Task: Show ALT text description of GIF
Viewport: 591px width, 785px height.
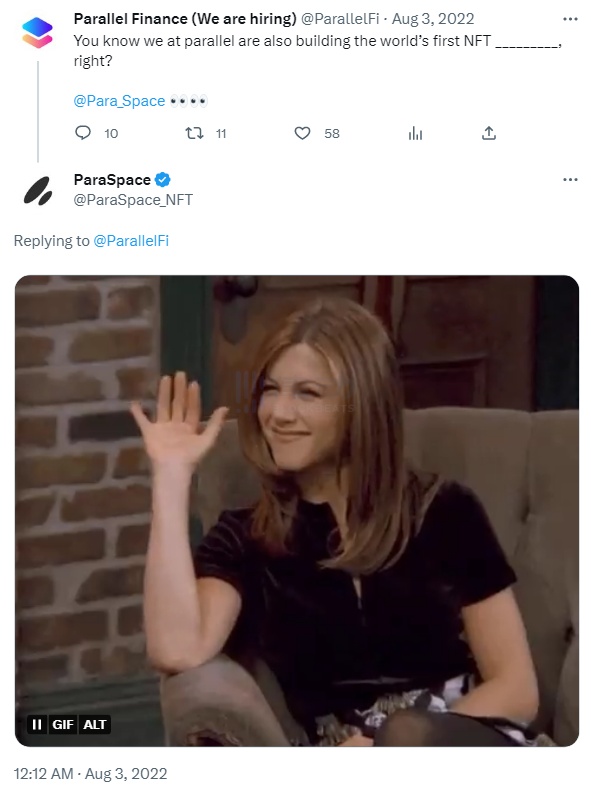Action: (x=95, y=724)
